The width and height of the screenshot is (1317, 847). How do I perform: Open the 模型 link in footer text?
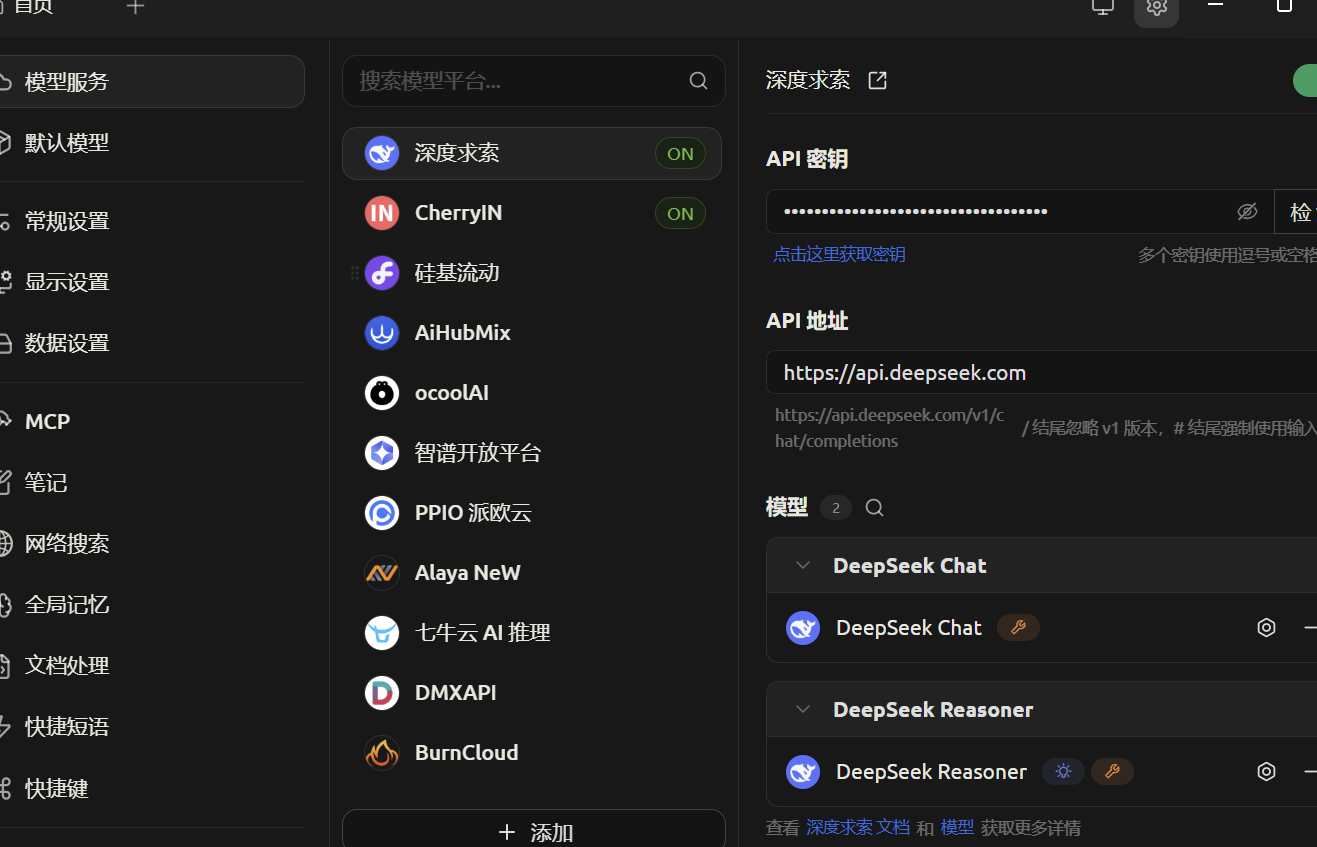(x=957, y=828)
